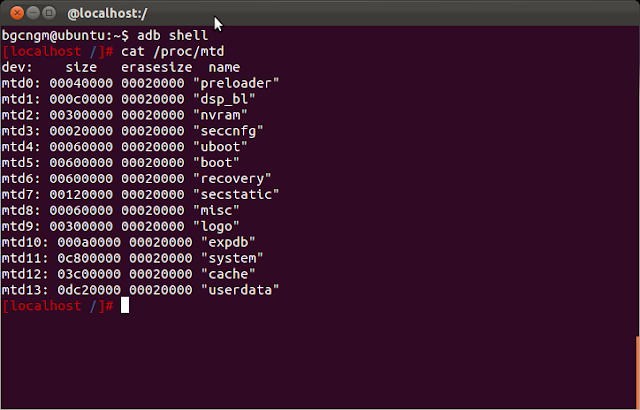This screenshot has width=640, height=410.
Task: Click the white cursor block at the prompt
Action: pos(125,305)
